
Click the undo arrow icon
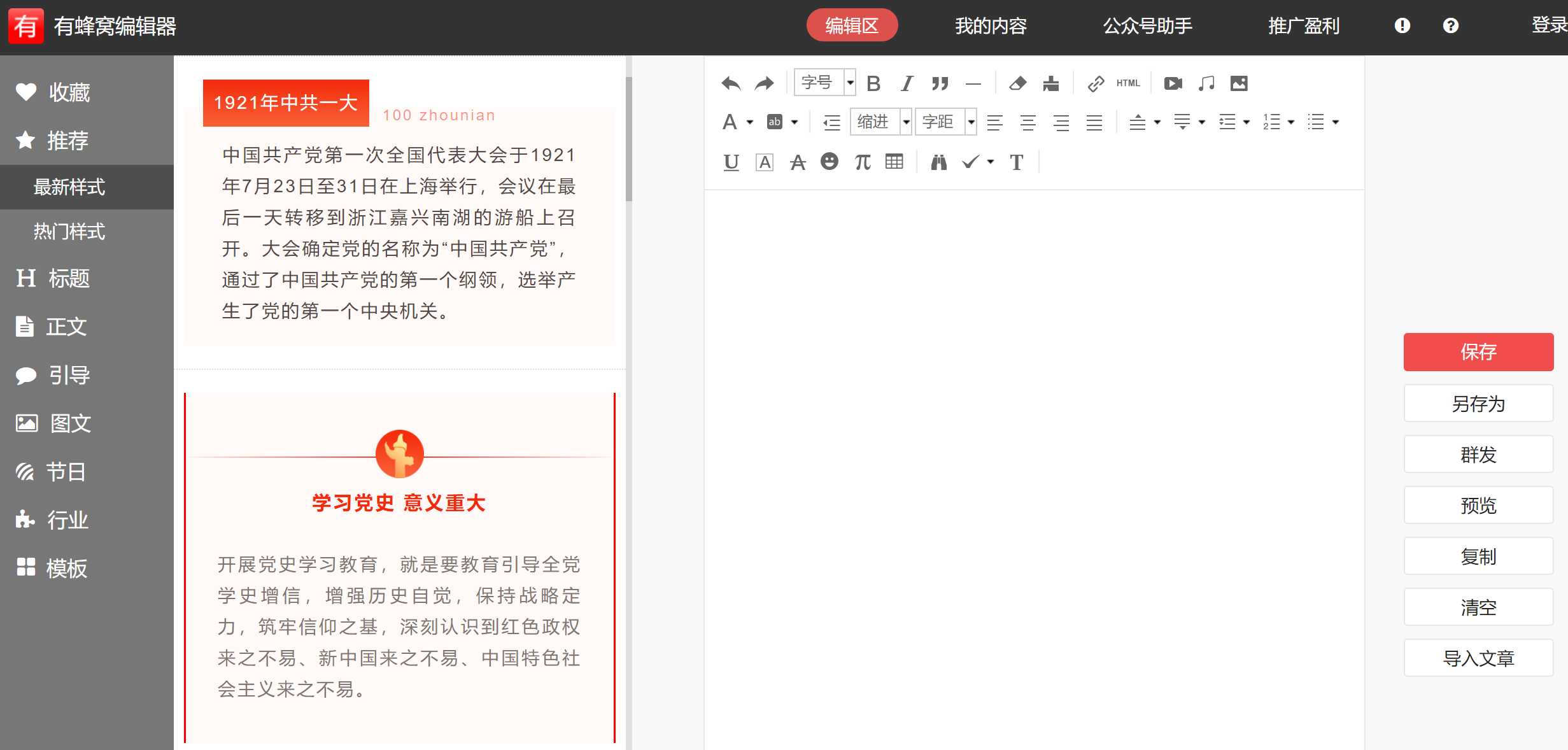731,83
